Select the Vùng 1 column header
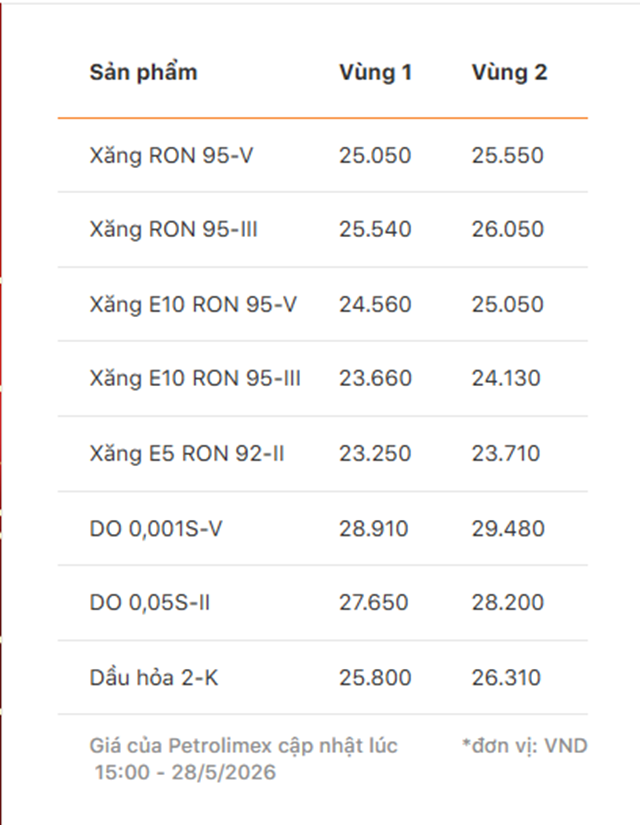 coord(375,73)
